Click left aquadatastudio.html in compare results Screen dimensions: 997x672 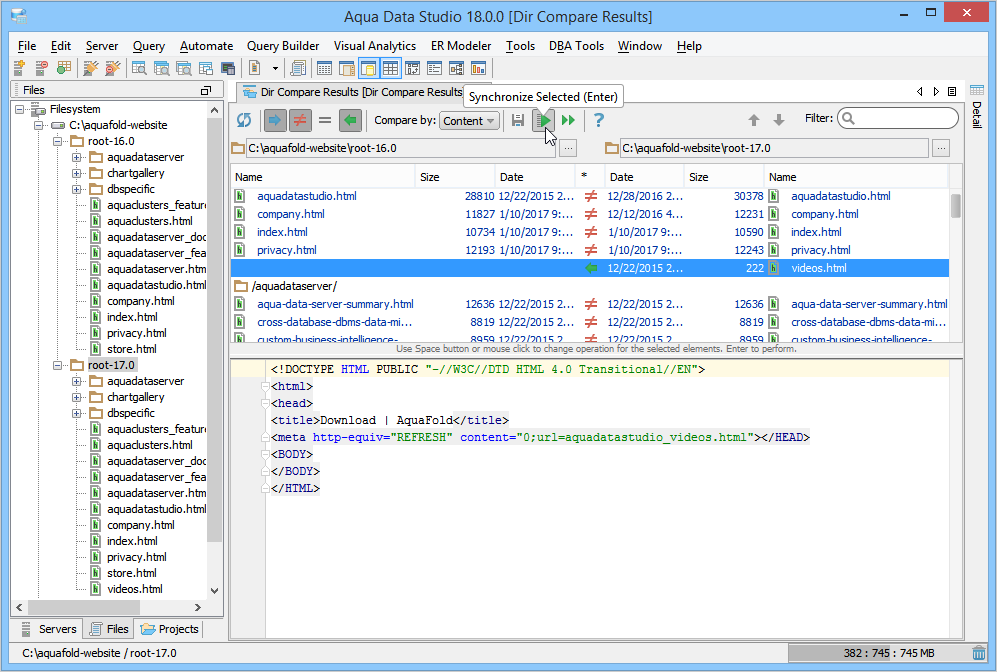(306, 196)
